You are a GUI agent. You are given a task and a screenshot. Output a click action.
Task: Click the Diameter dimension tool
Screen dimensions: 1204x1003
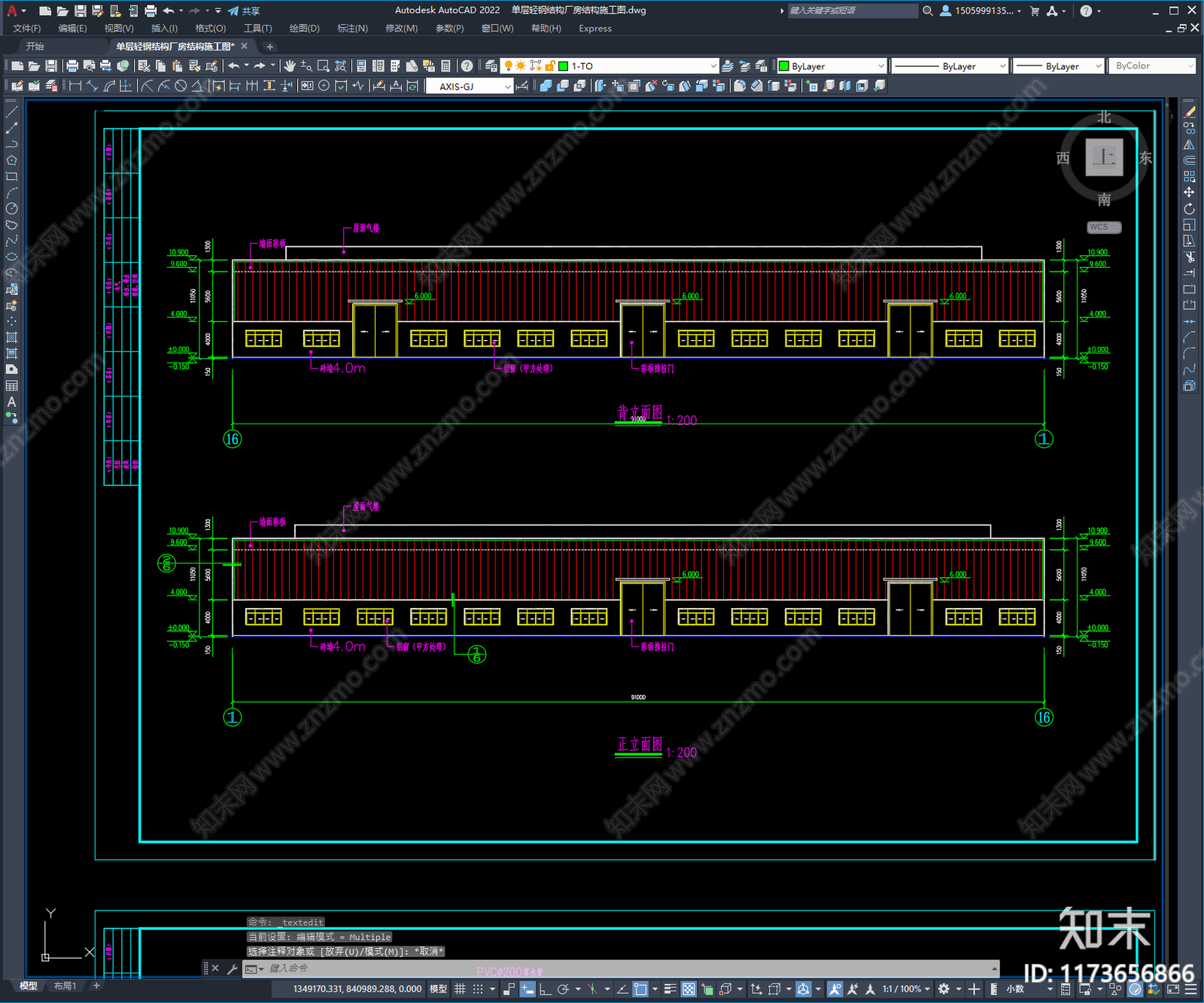click(x=181, y=86)
